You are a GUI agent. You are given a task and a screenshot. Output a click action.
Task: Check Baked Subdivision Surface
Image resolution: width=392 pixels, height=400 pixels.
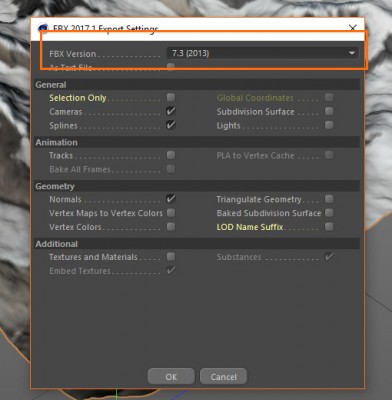pyautogui.click(x=329, y=213)
